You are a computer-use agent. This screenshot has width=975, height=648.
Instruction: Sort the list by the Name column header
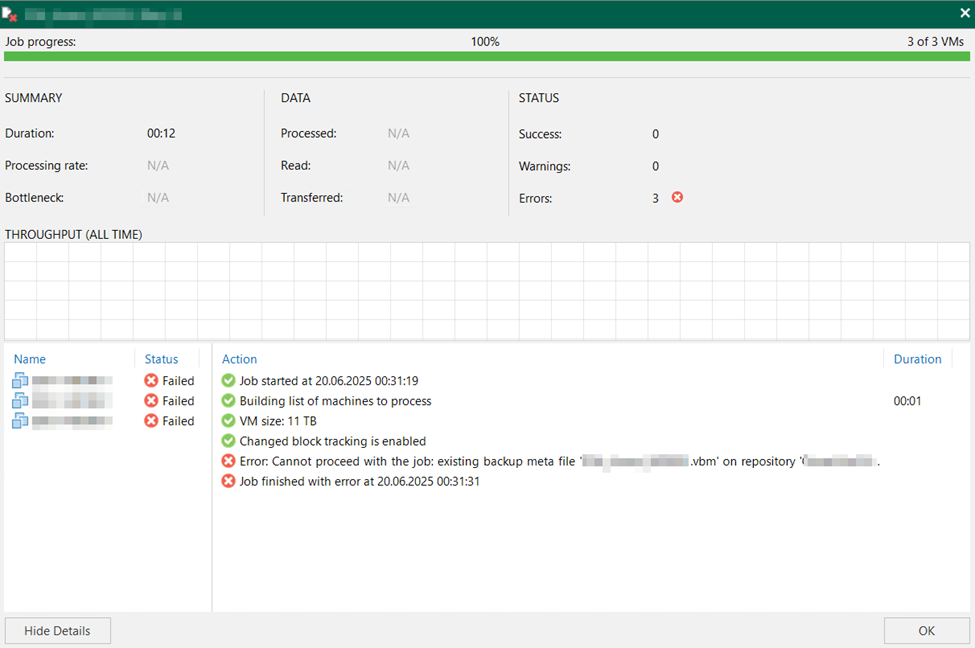click(x=30, y=358)
